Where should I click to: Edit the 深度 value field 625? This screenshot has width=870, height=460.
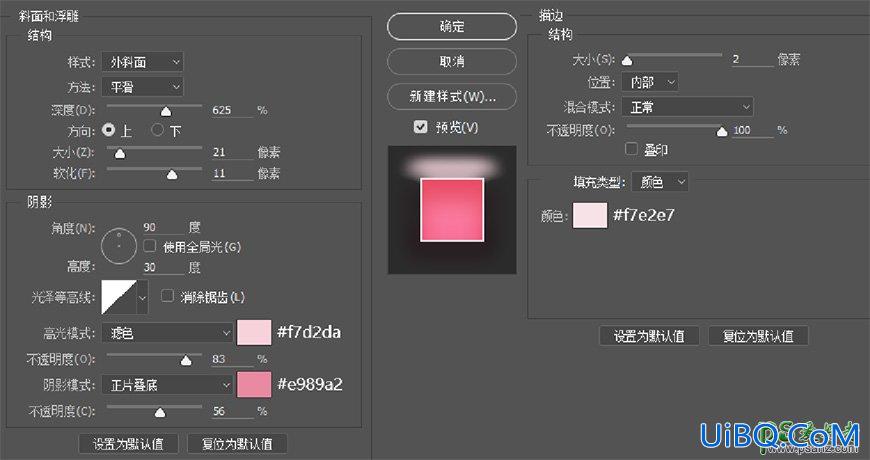coord(232,110)
